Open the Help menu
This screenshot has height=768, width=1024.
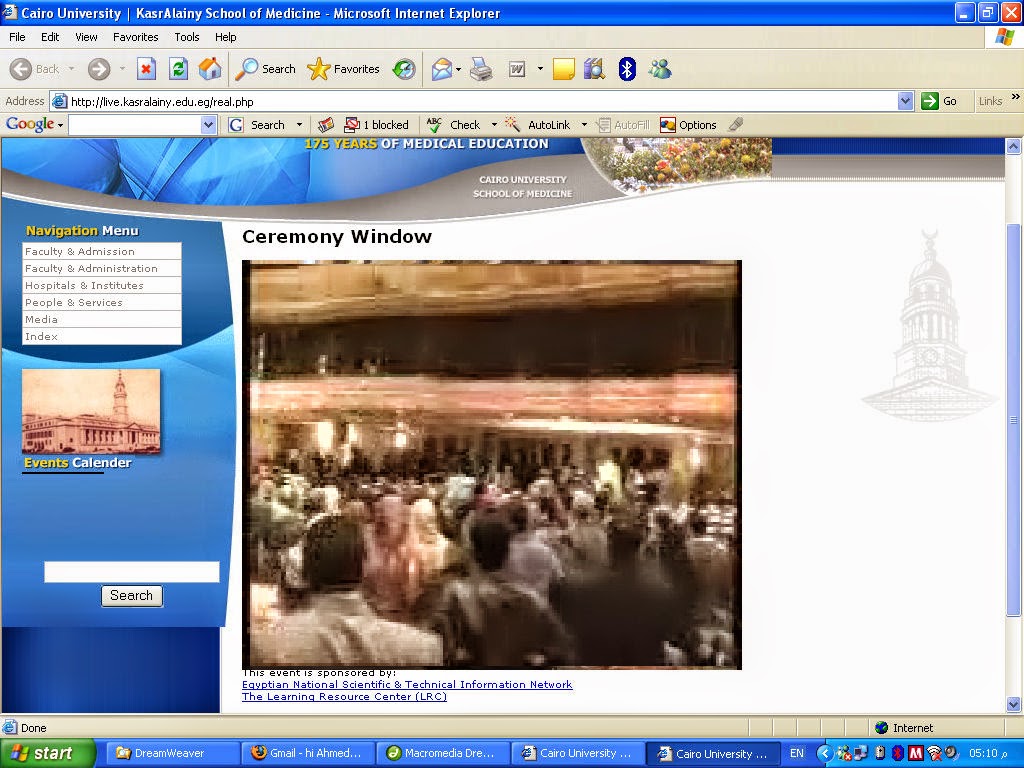[x=225, y=37]
